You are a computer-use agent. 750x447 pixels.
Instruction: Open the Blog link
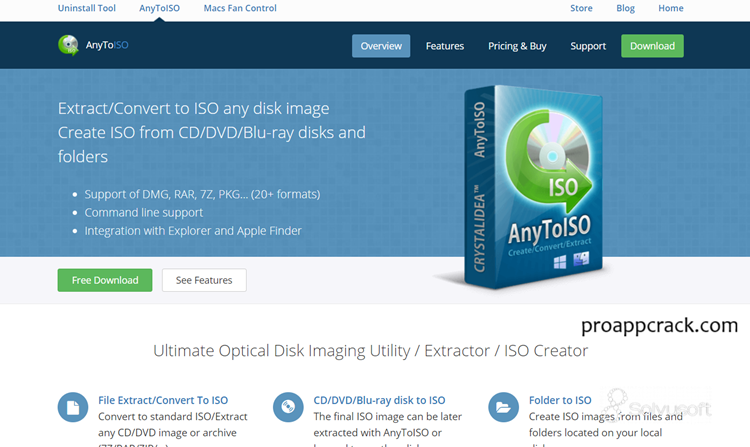(x=626, y=9)
